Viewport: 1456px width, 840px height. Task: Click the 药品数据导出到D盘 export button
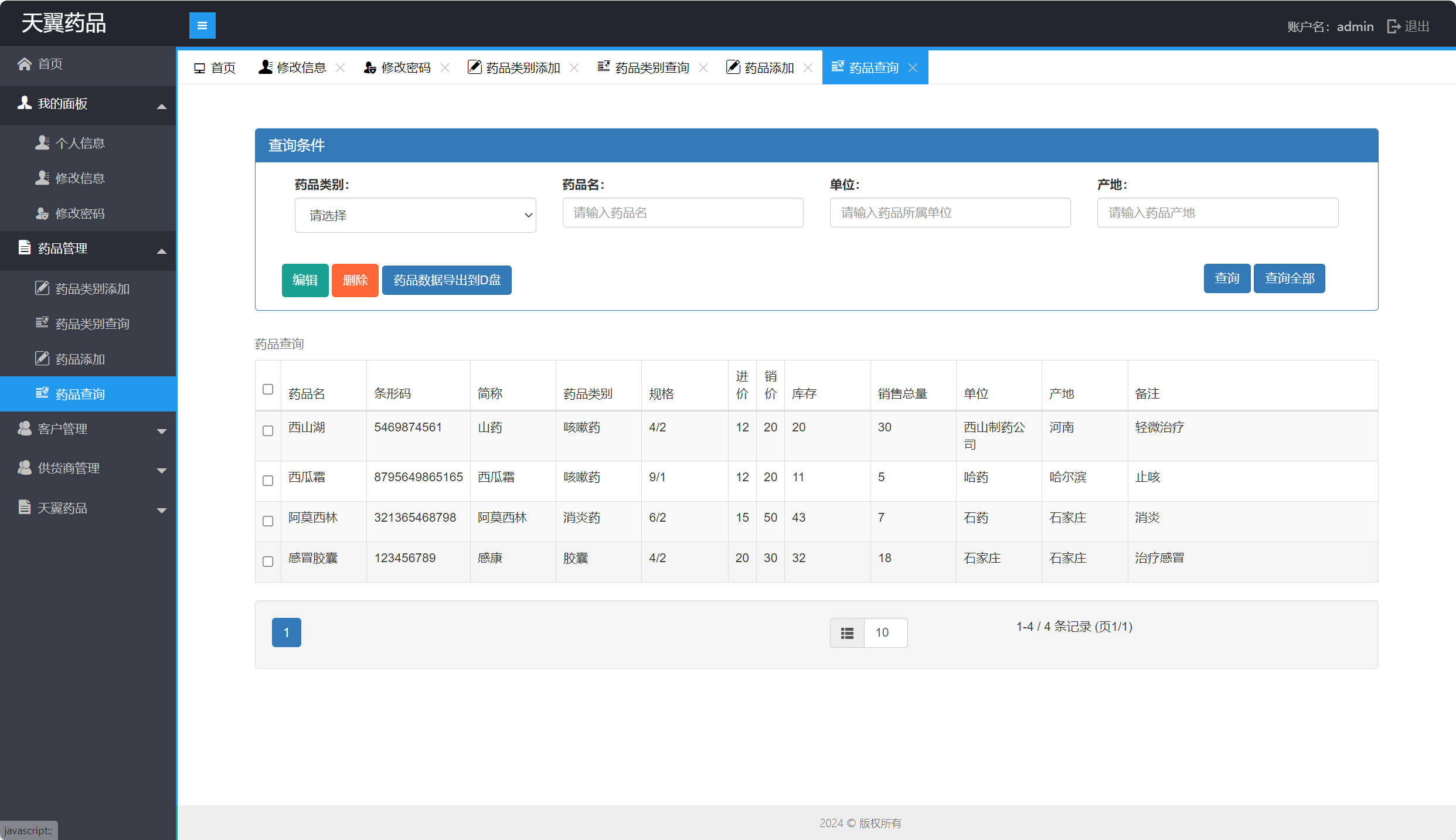tap(447, 280)
